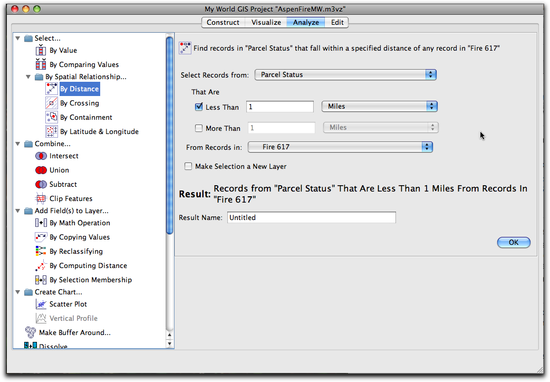The width and height of the screenshot is (550, 382).
Task: Open the More Than Miles units dropdown
Action: 381,127
